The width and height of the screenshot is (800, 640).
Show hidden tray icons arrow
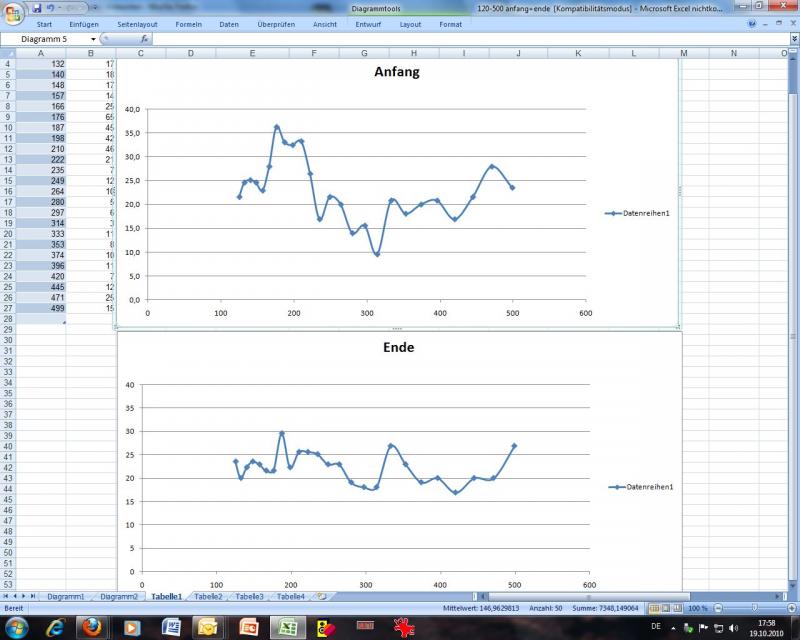(673, 628)
